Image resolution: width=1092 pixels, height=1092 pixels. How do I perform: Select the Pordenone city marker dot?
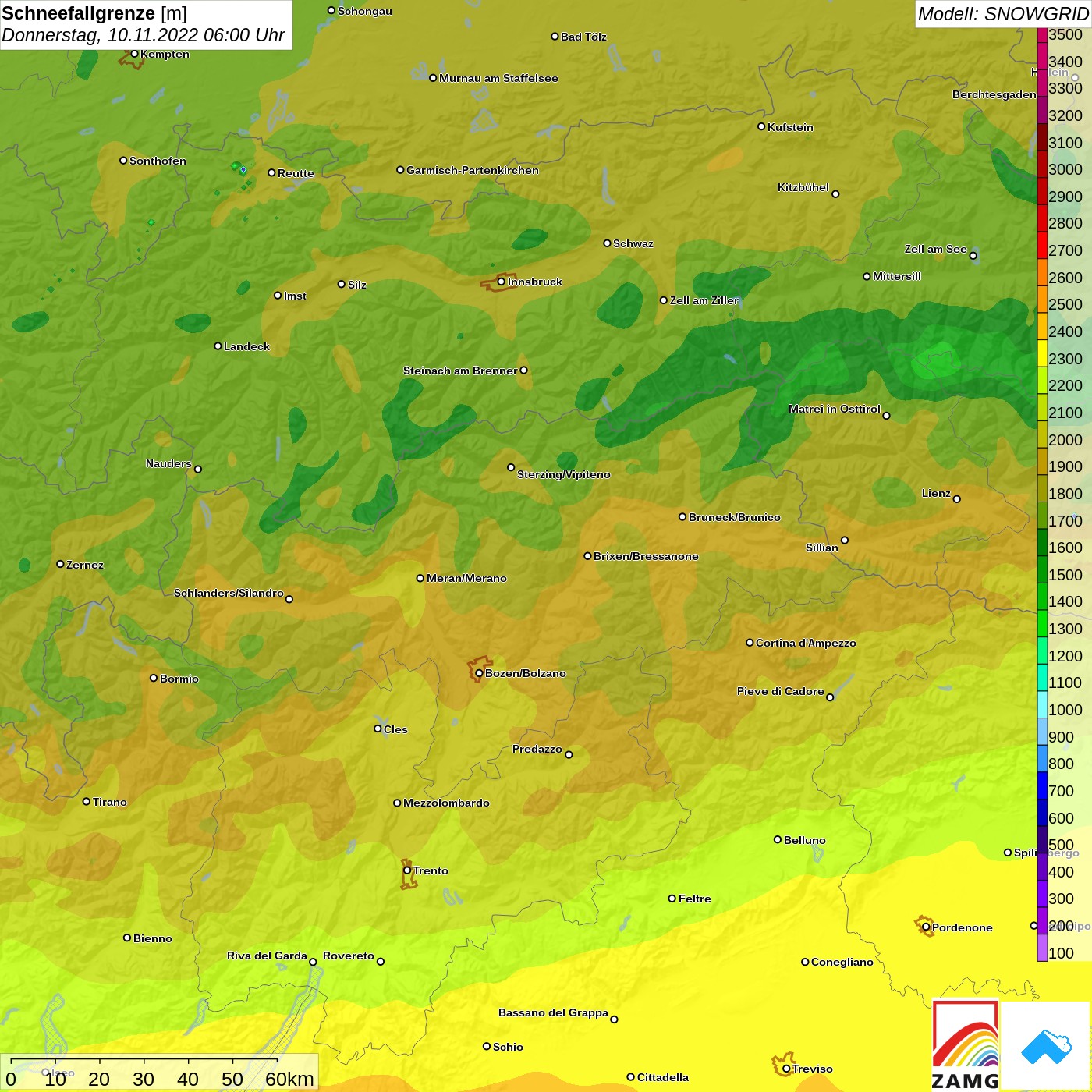tap(926, 927)
